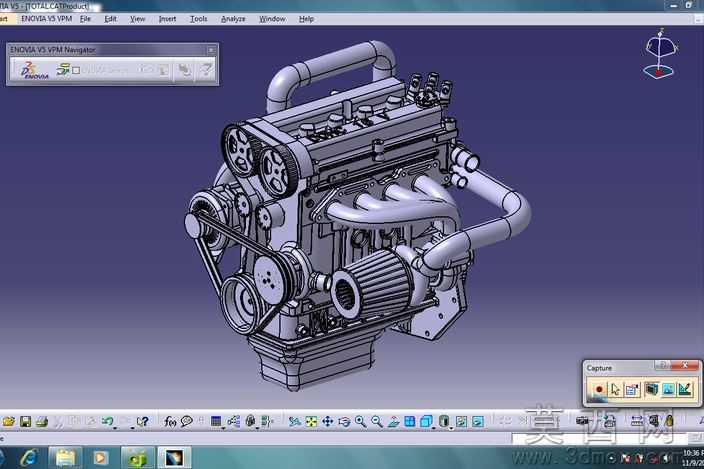Click the speech bubble comment icon

[186, 421]
